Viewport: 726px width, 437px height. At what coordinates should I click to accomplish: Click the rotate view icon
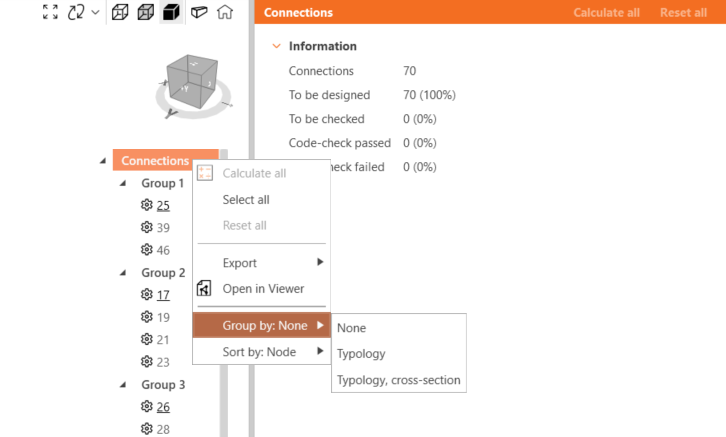tap(76, 12)
